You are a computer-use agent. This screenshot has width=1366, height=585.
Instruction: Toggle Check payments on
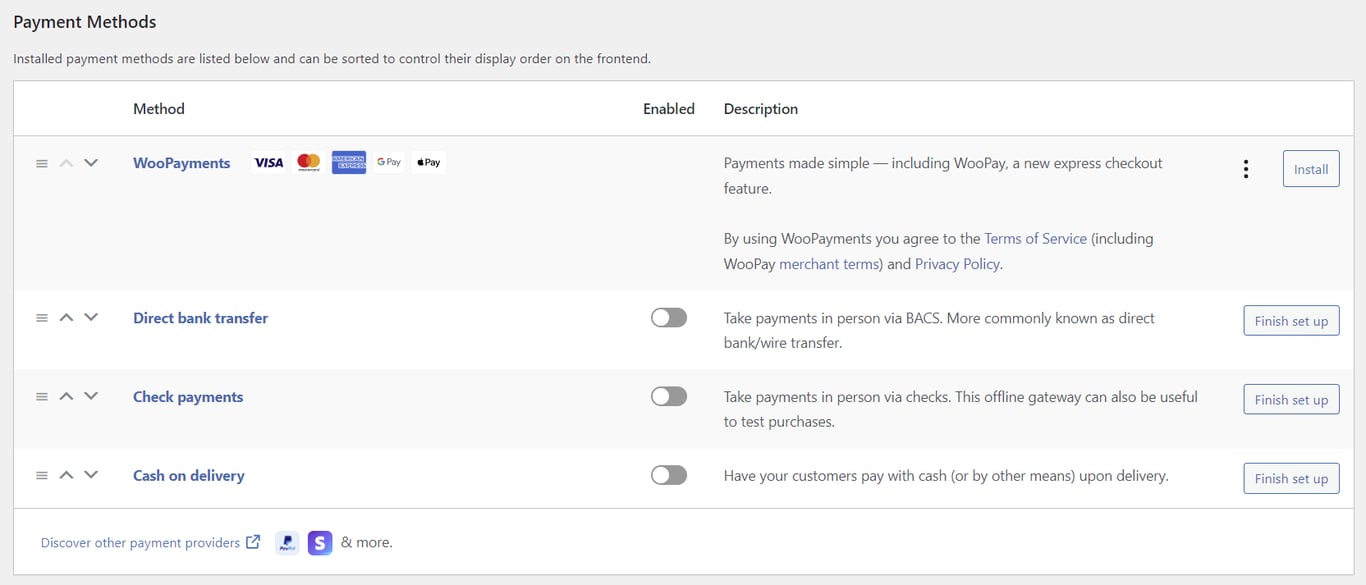[x=668, y=396]
